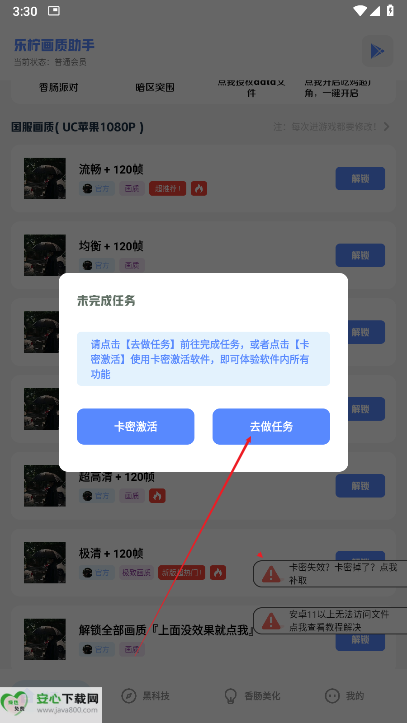Select the 香肠派对 game tab
407x723 pixels.
click(x=59, y=88)
